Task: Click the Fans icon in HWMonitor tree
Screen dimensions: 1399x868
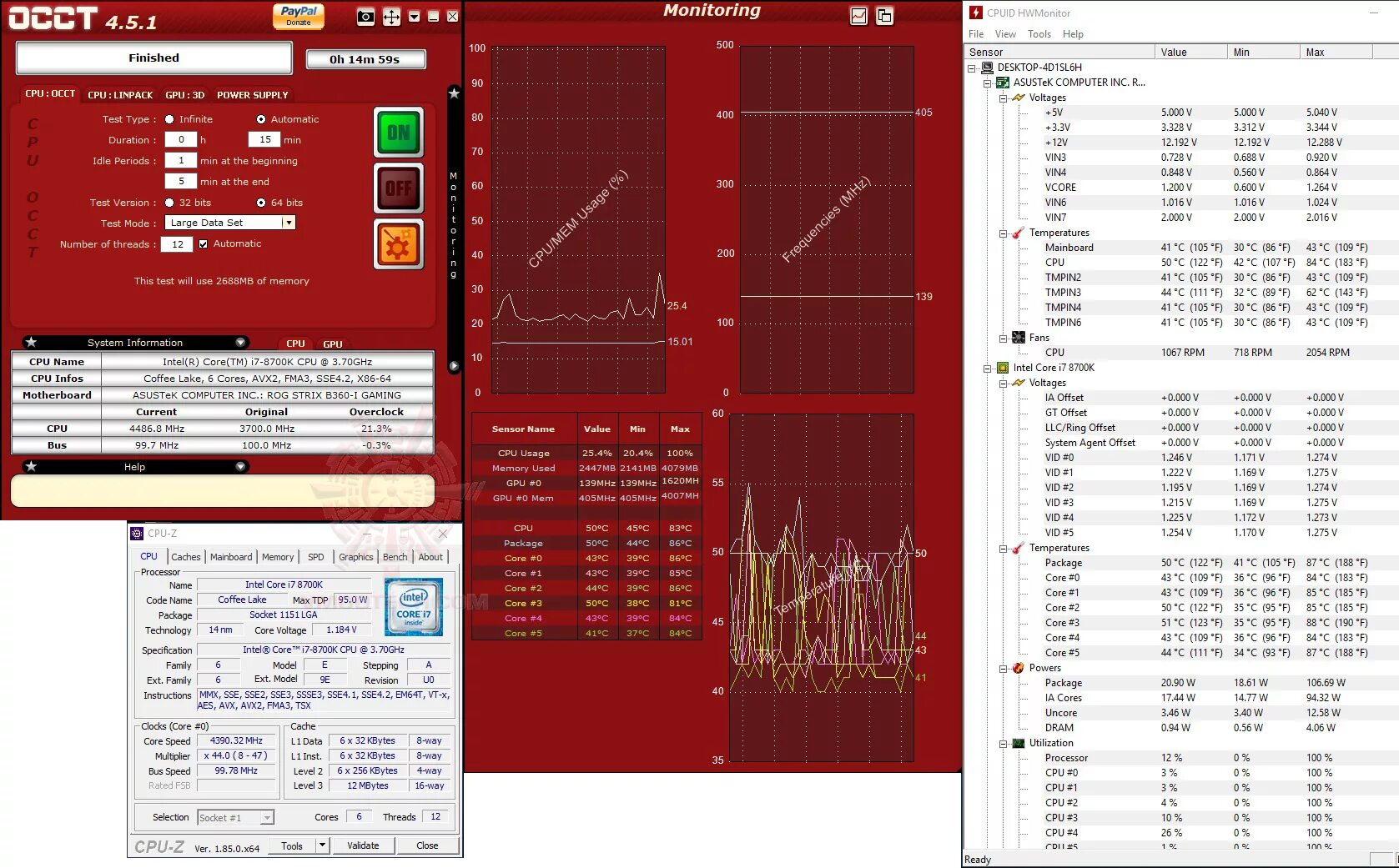Action: pyautogui.click(x=1019, y=338)
